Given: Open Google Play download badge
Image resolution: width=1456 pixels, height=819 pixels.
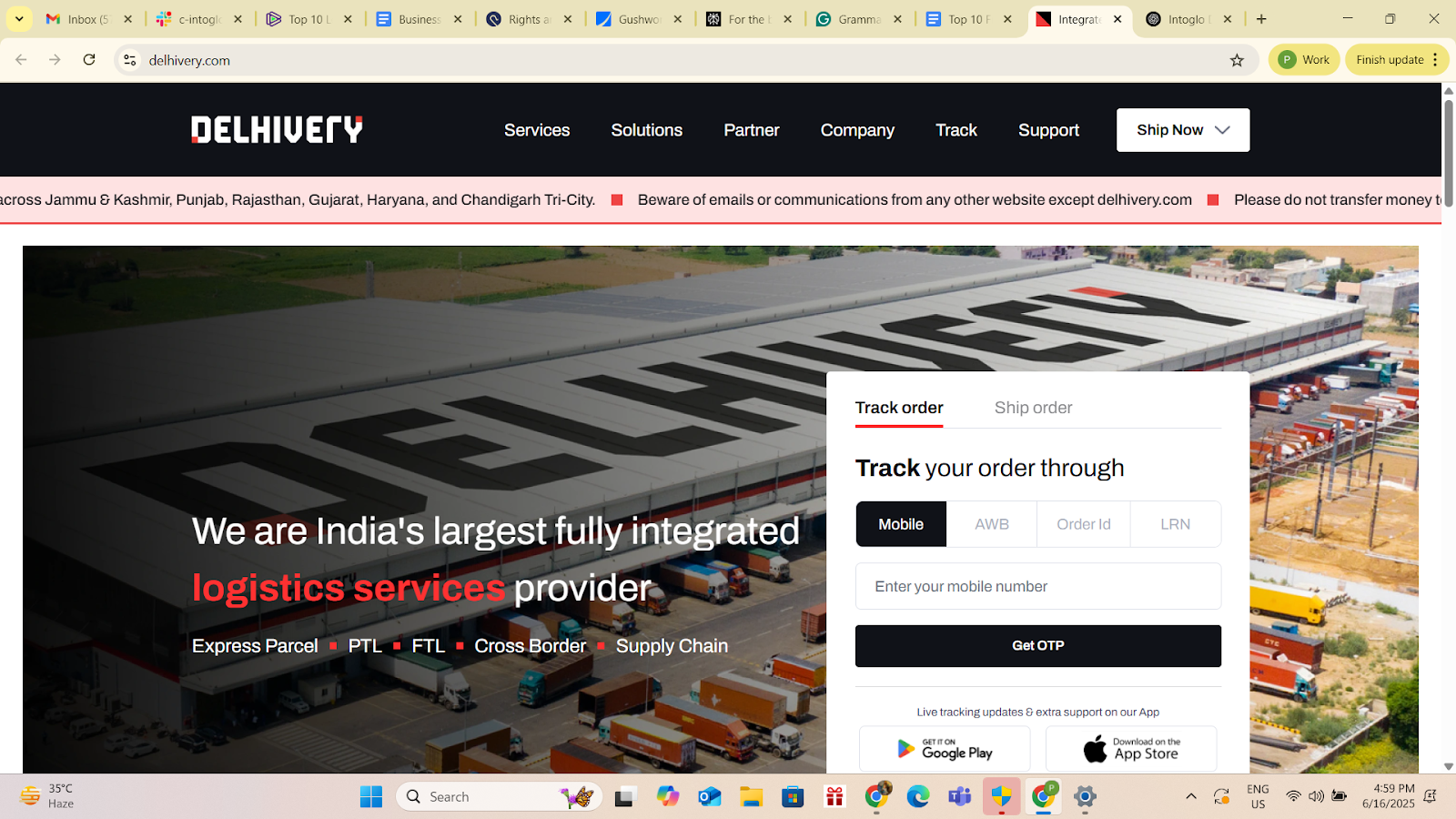Looking at the screenshot, I should coord(945,749).
